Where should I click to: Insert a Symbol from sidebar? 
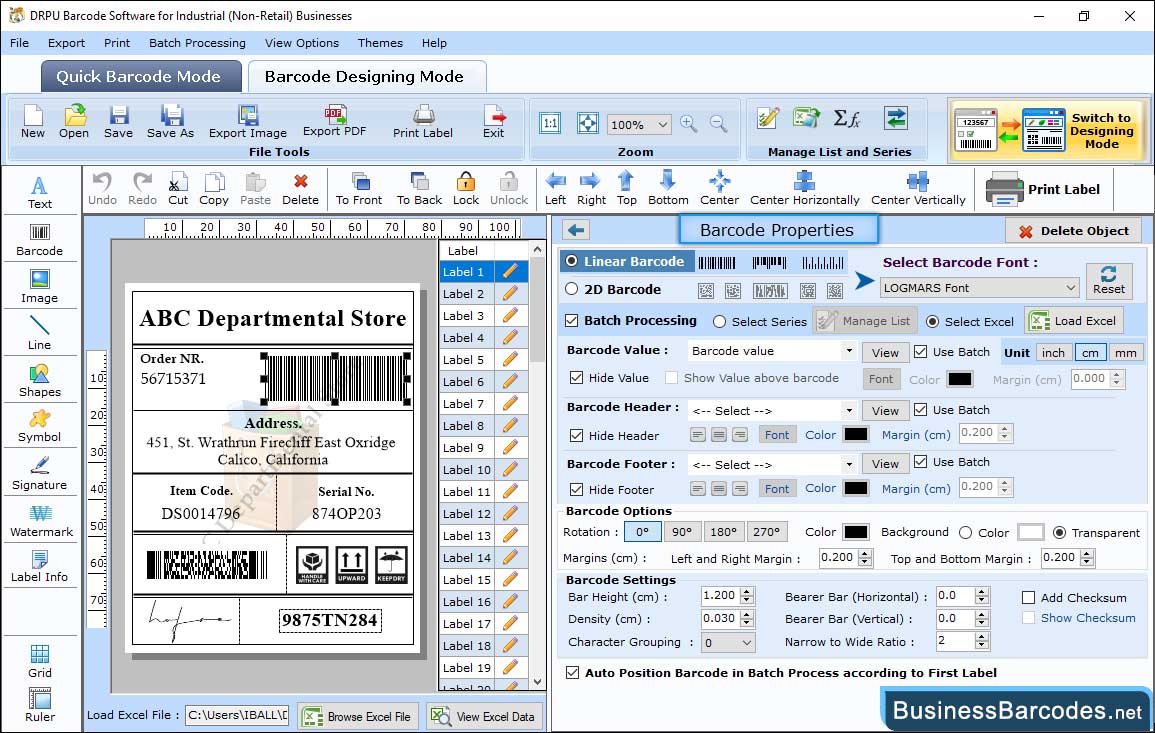(40, 427)
